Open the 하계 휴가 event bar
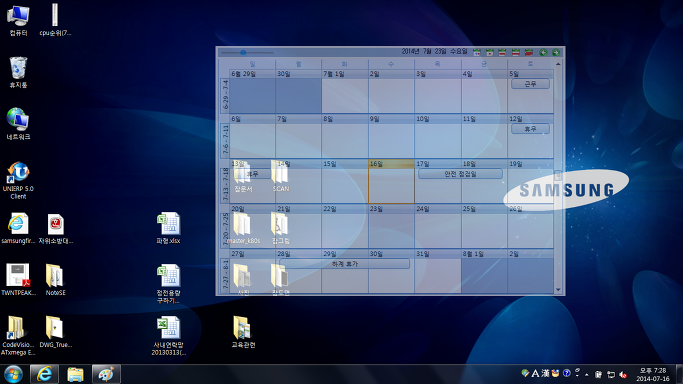The width and height of the screenshot is (683, 384). pyautogui.click(x=345, y=264)
